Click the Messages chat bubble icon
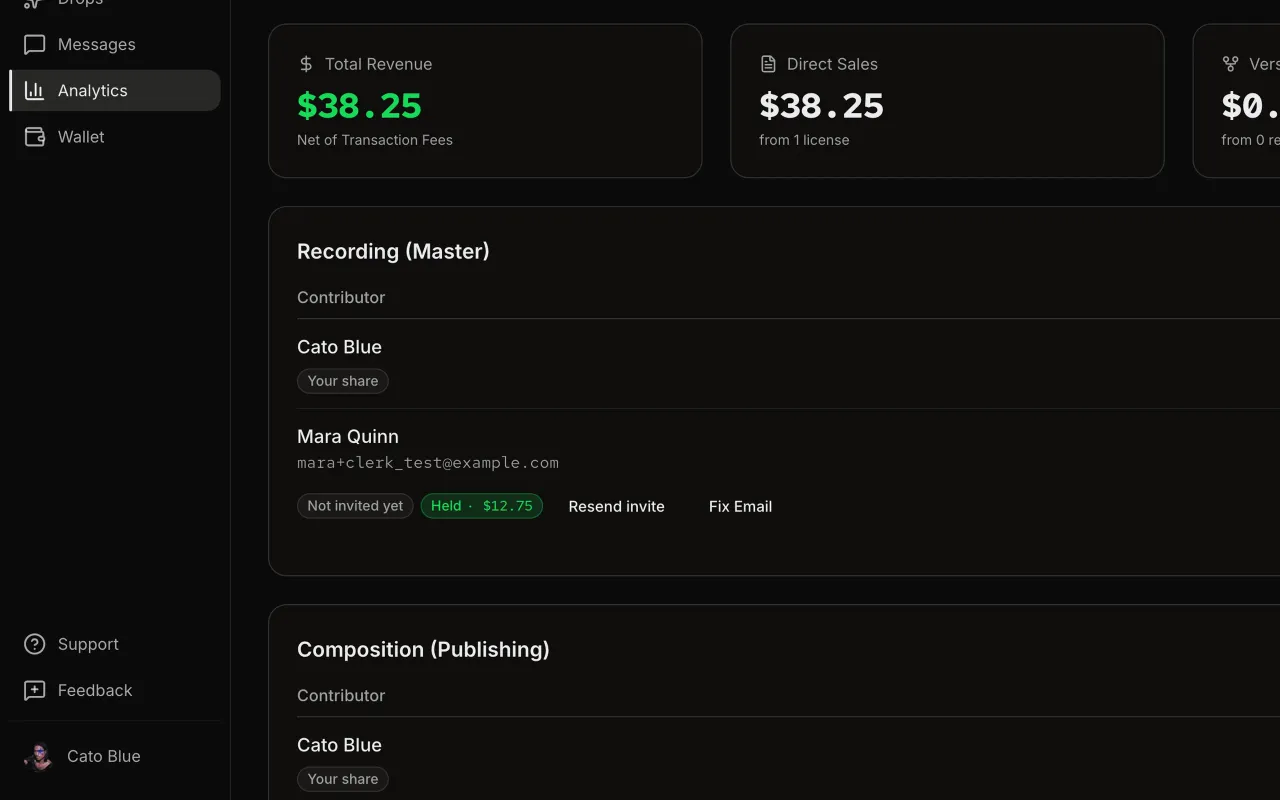Screen dimensions: 1280x800 tap(35, 45)
